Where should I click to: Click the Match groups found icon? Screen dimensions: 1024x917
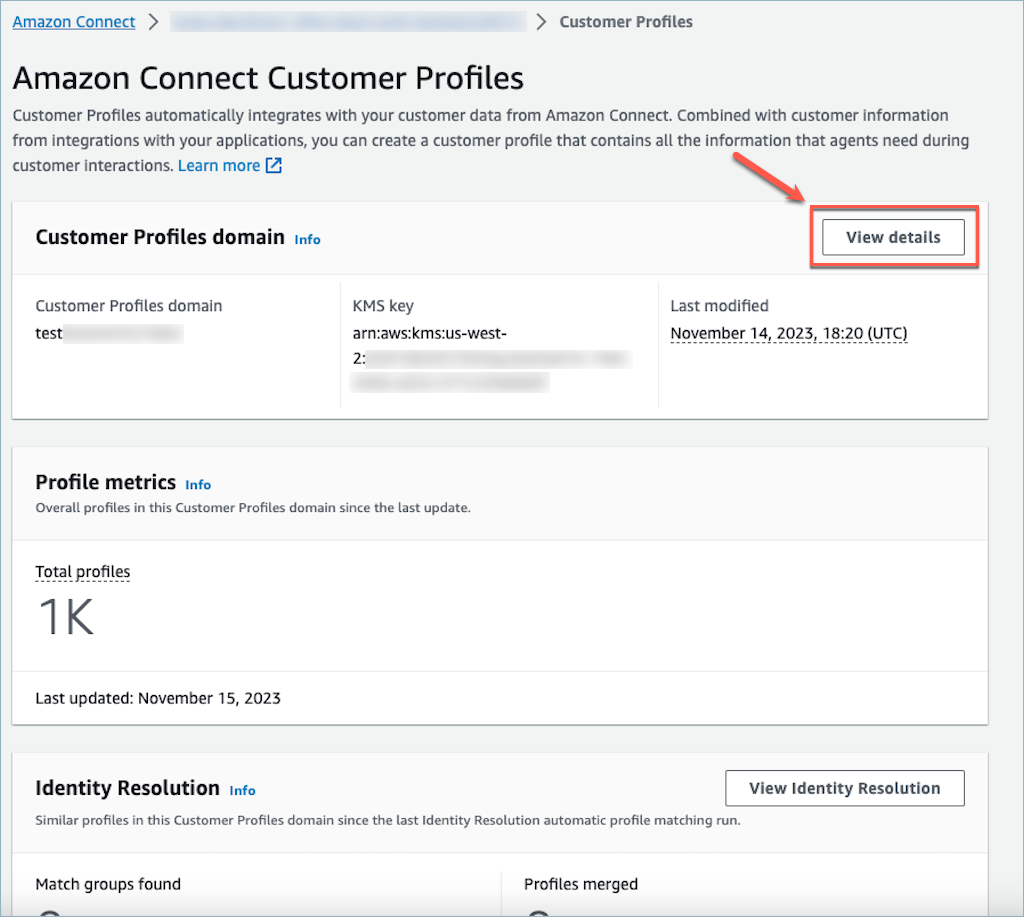(x=48, y=912)
